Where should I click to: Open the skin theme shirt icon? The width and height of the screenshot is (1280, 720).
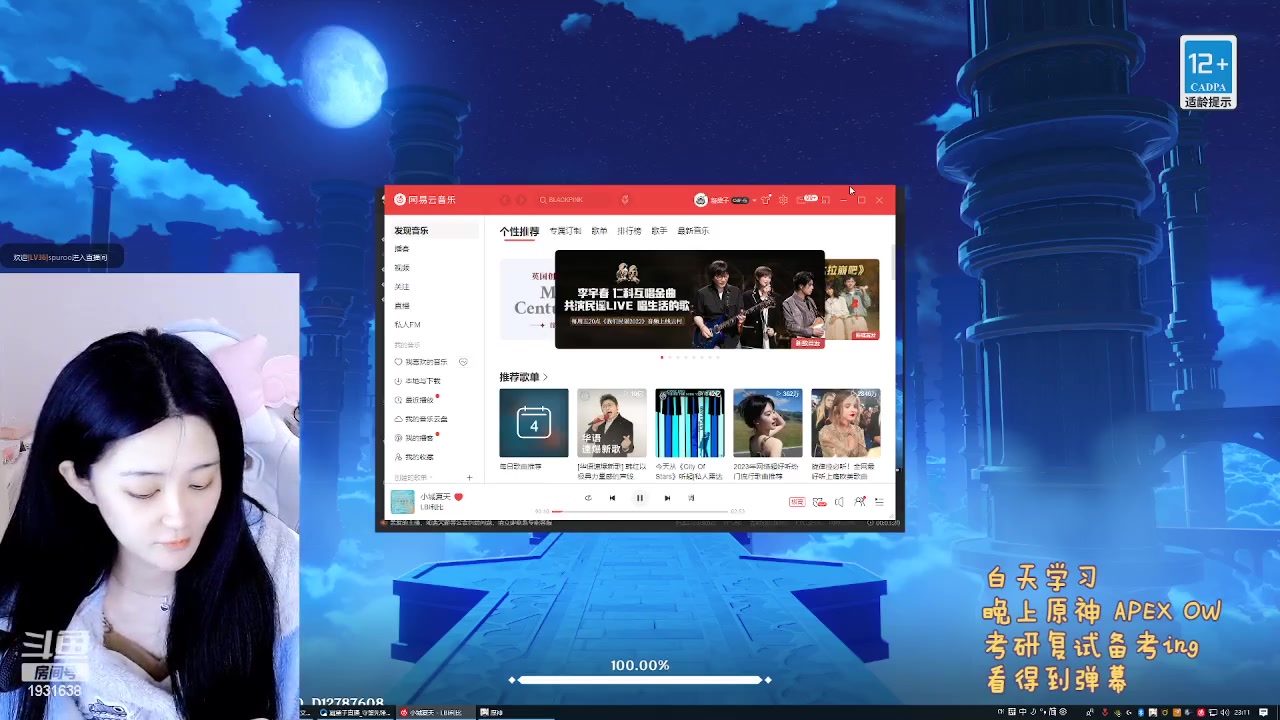(x=766, y=200)
